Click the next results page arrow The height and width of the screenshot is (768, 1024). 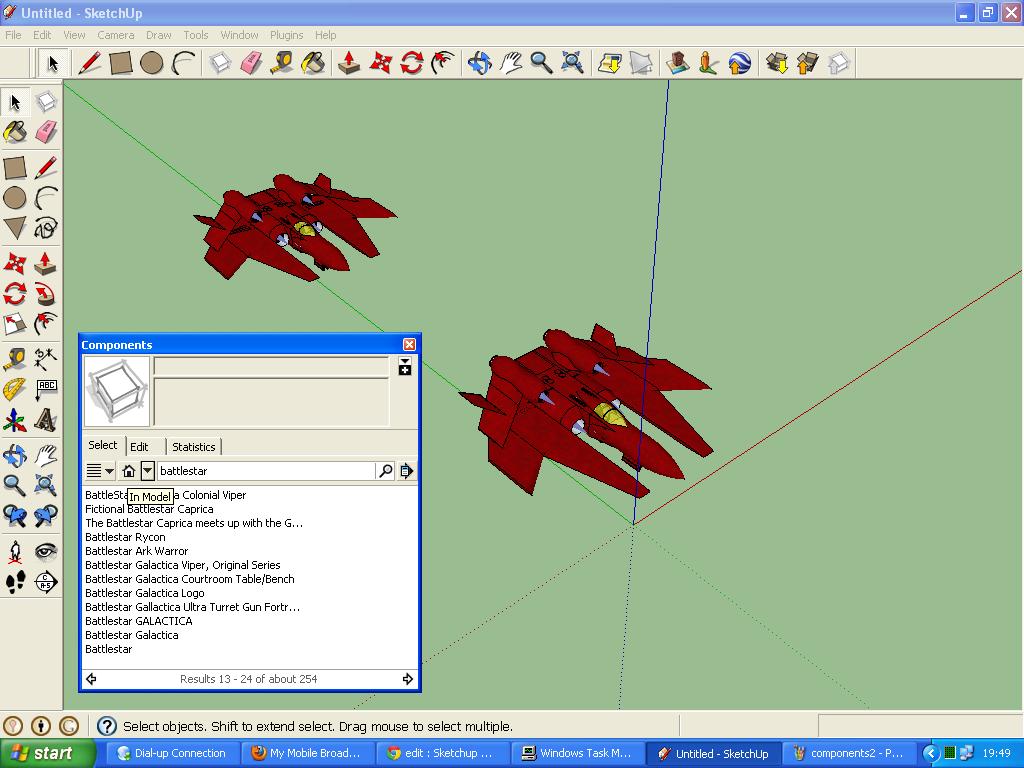[x=406, y=678]
